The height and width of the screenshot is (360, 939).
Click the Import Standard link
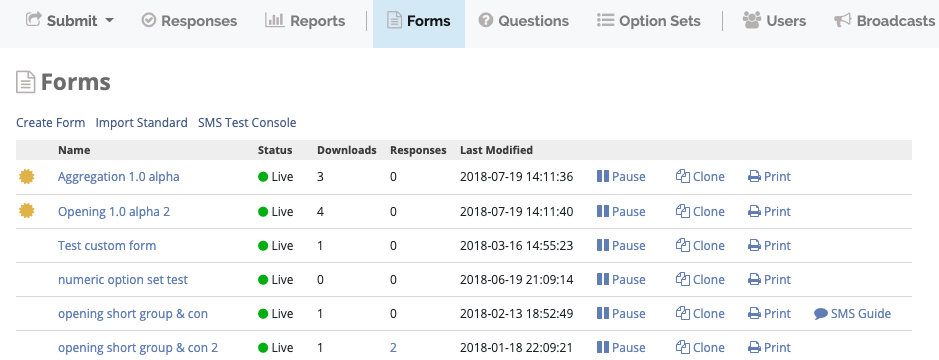(141, 123)
